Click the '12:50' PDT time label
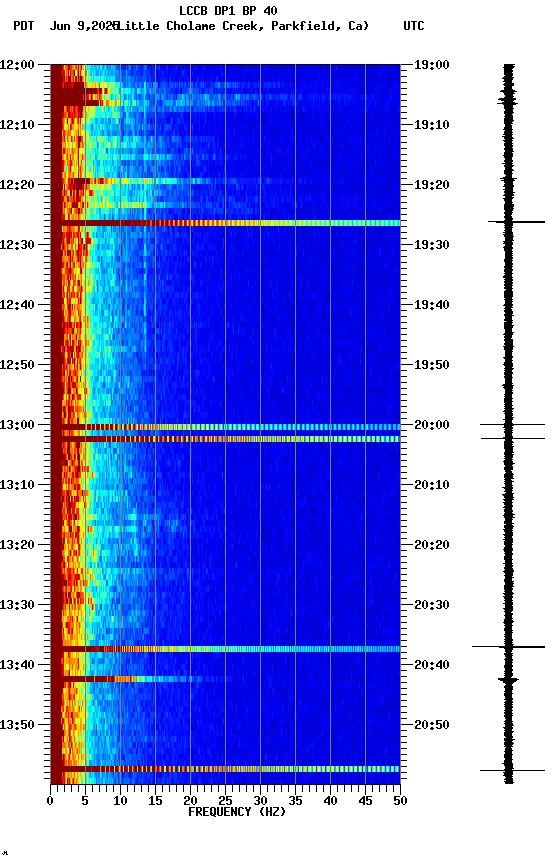The image size is (552, 864). [17, 365]
